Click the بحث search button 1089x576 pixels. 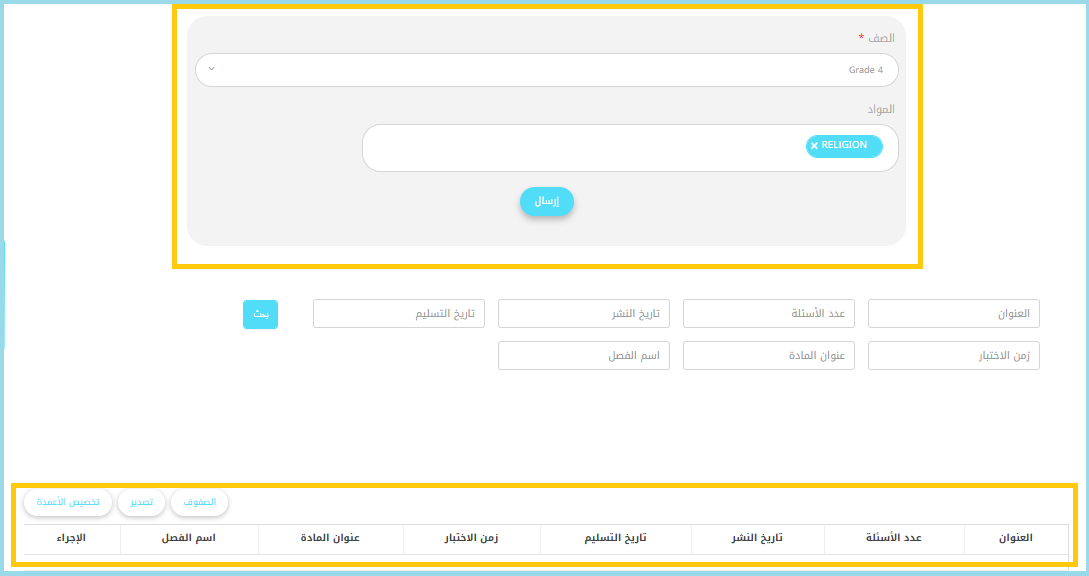[x=260, y=314]
